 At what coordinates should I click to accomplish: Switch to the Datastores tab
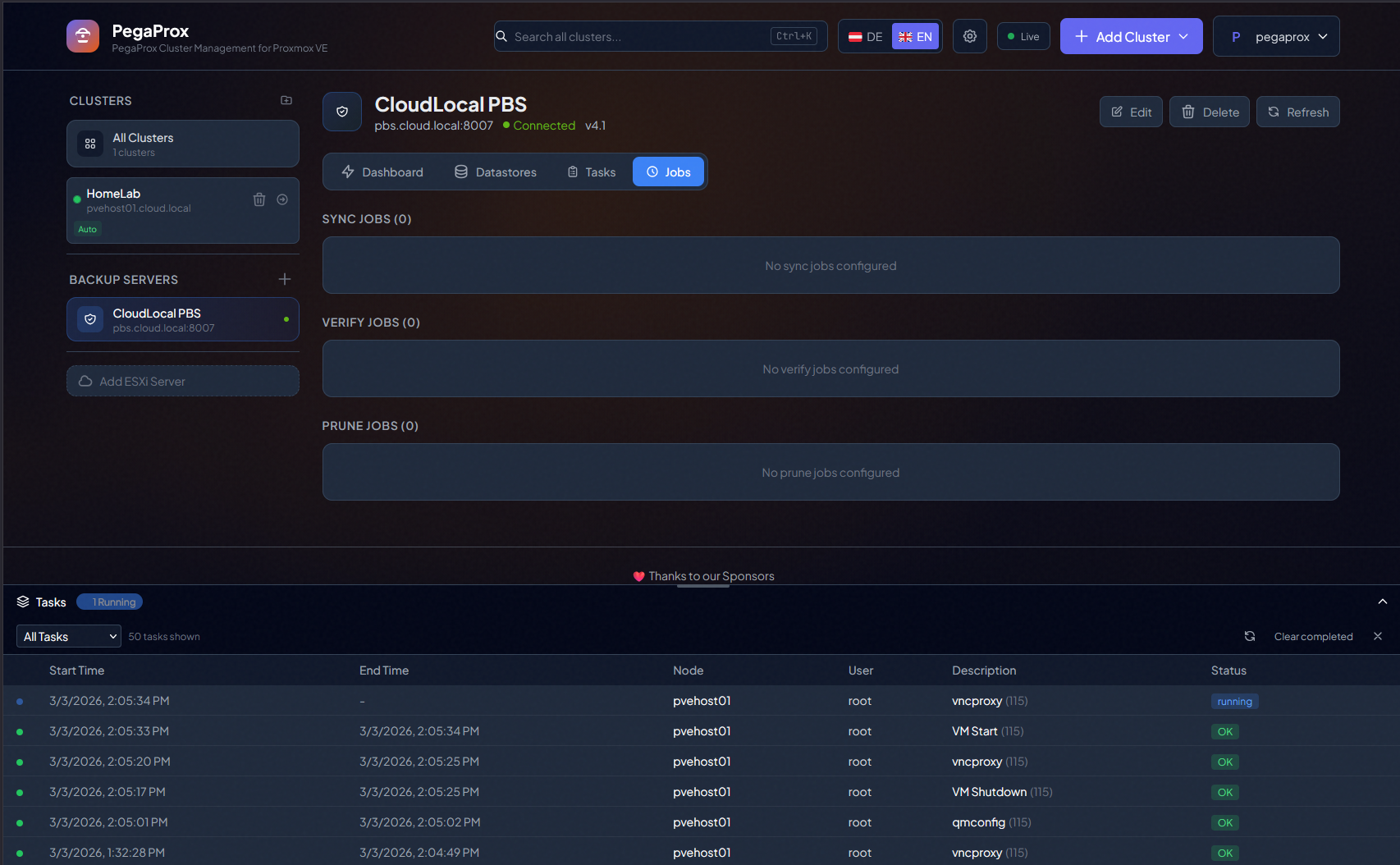(x=496, y=172)
